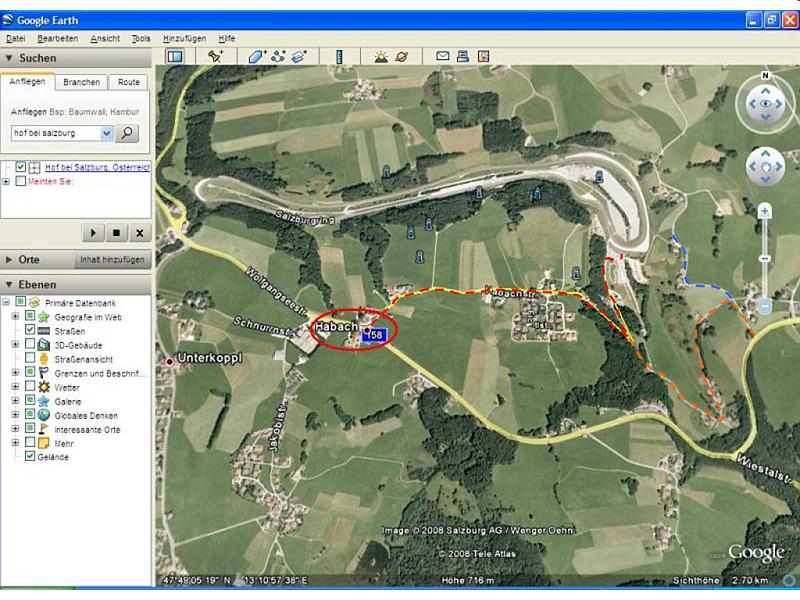Open the search history dropdown arrow
800x600 pixels.
click(107, 133)
